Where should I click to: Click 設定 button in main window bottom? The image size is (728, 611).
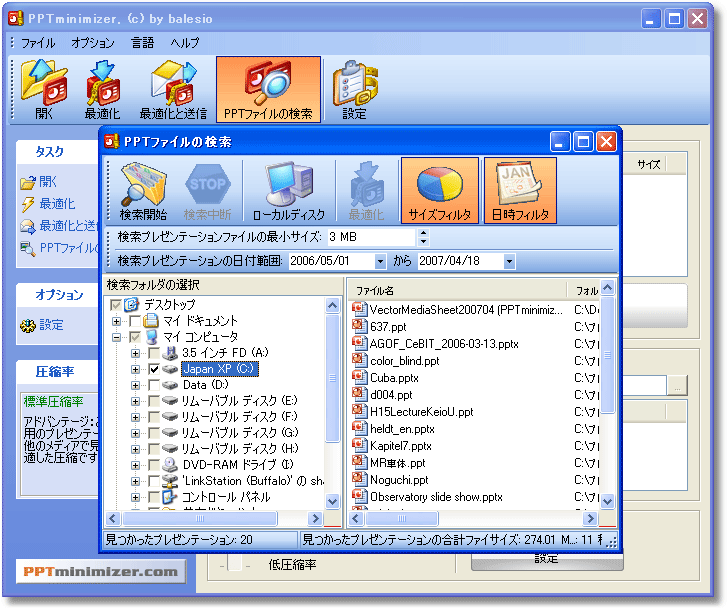coord(546,560)
